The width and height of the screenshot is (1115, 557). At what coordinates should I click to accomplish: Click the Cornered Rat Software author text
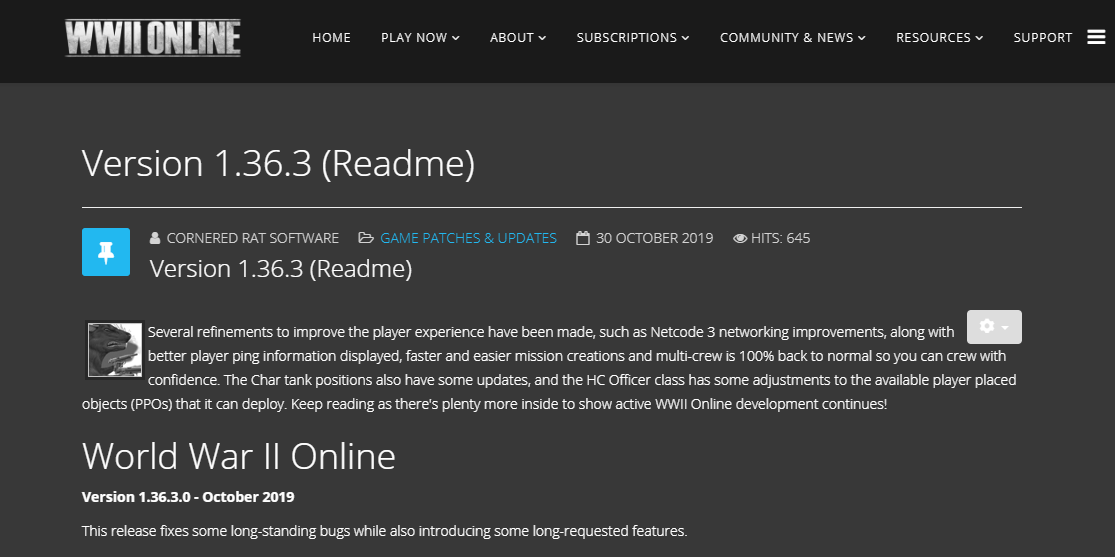252,238
